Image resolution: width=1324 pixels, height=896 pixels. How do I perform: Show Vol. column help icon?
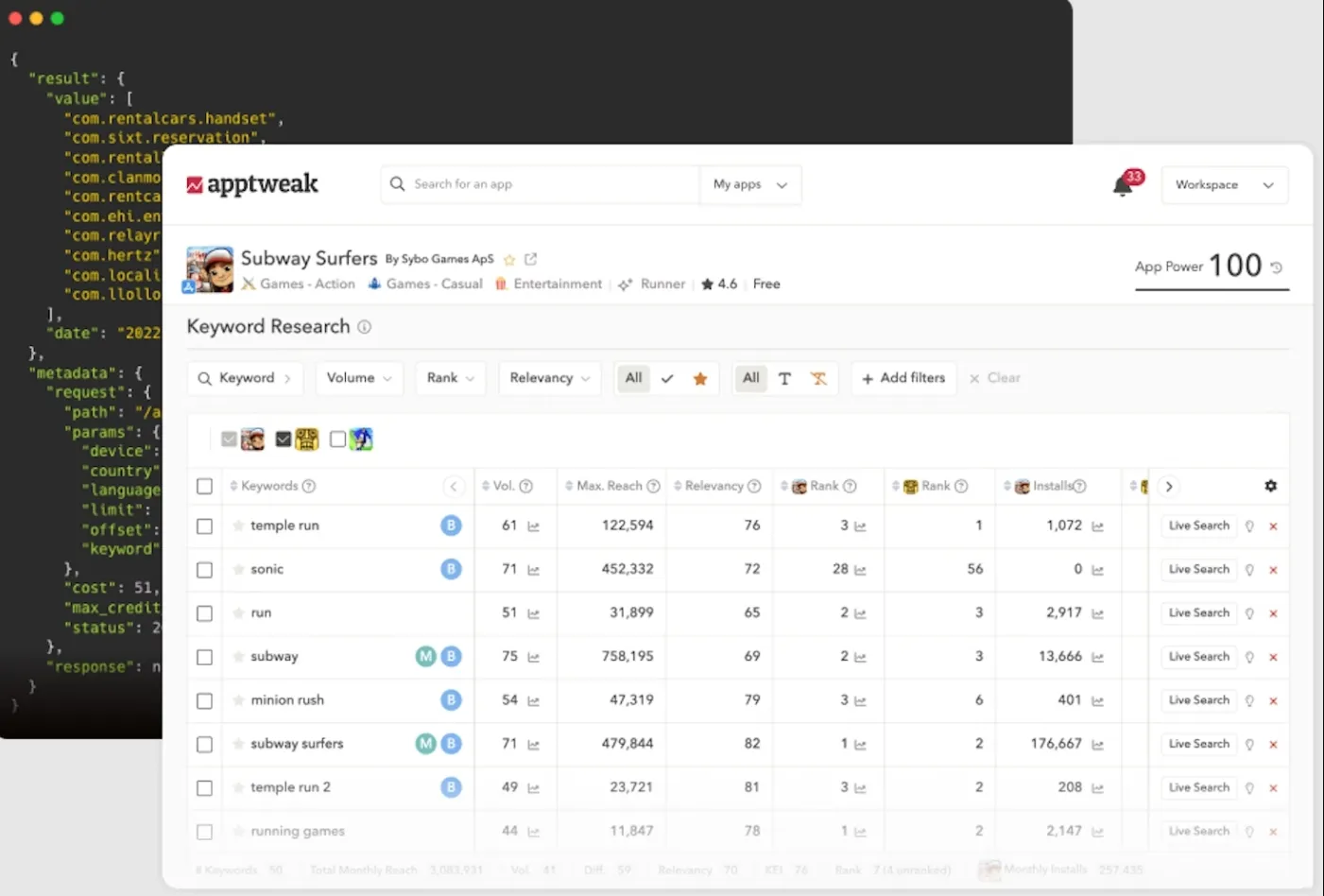[x=526, y=486]
